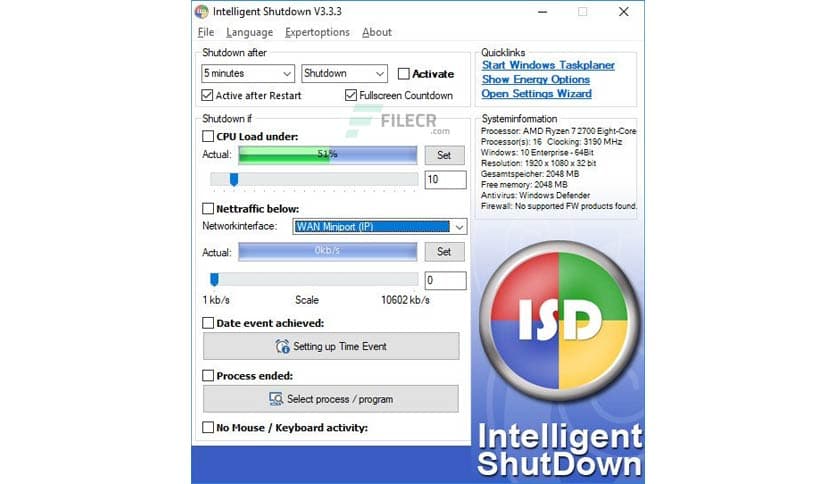Open the Language menu

250,32
